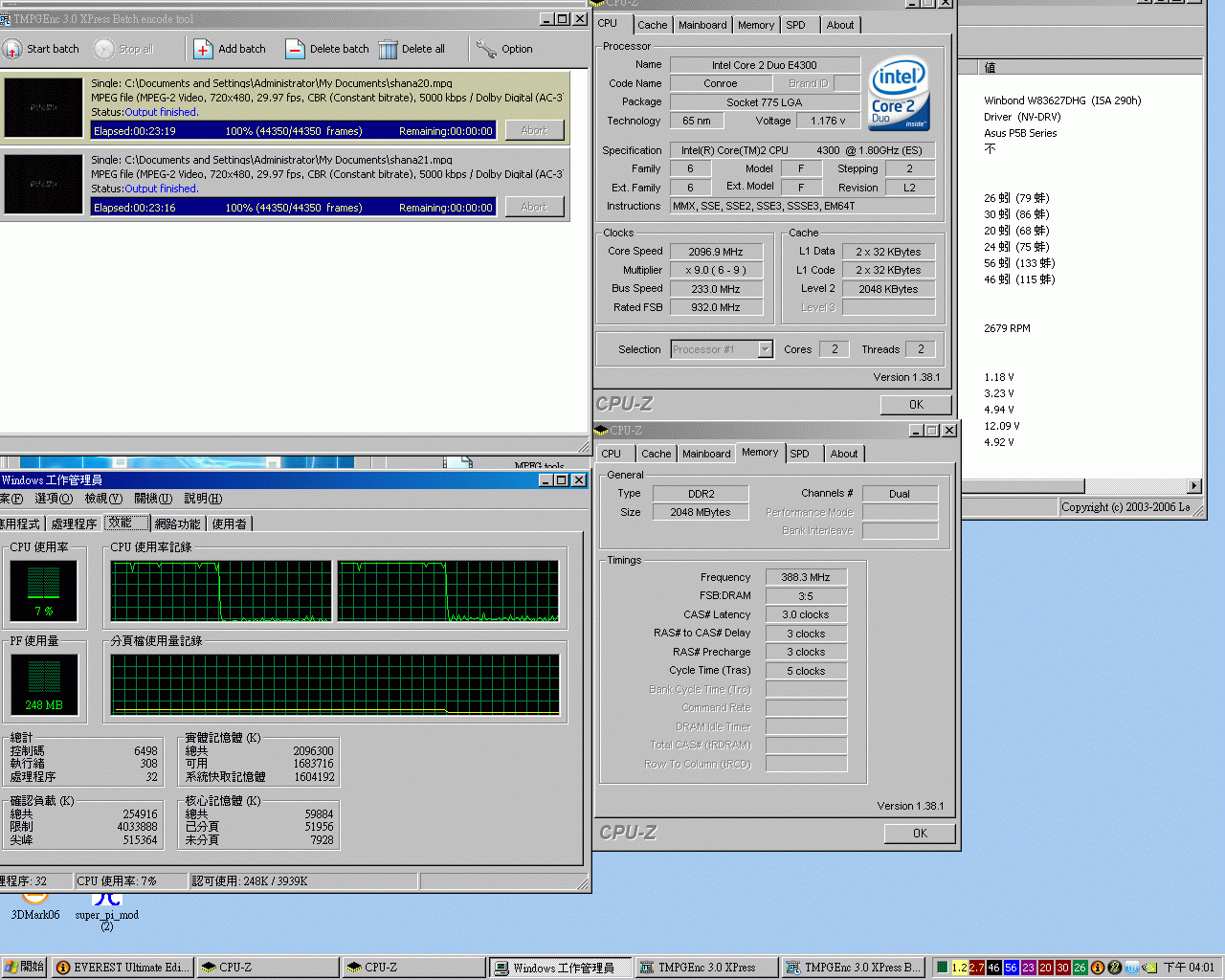Click the EVEREST horizontal scrollbar track
Viewport: 1225px width, 980px height.
(x=1135, y=486)
